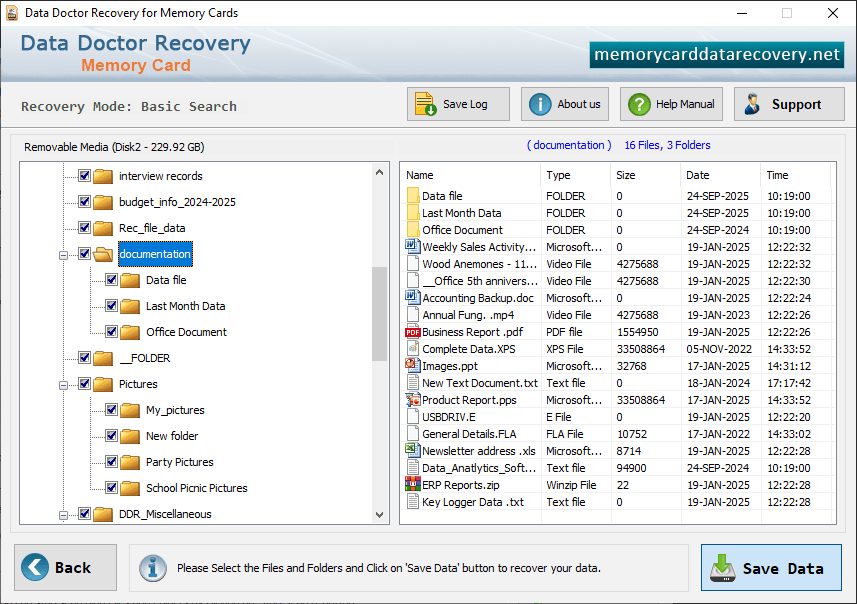
Task: Collapse the Pictures tree node
Action: pos(63,385)
